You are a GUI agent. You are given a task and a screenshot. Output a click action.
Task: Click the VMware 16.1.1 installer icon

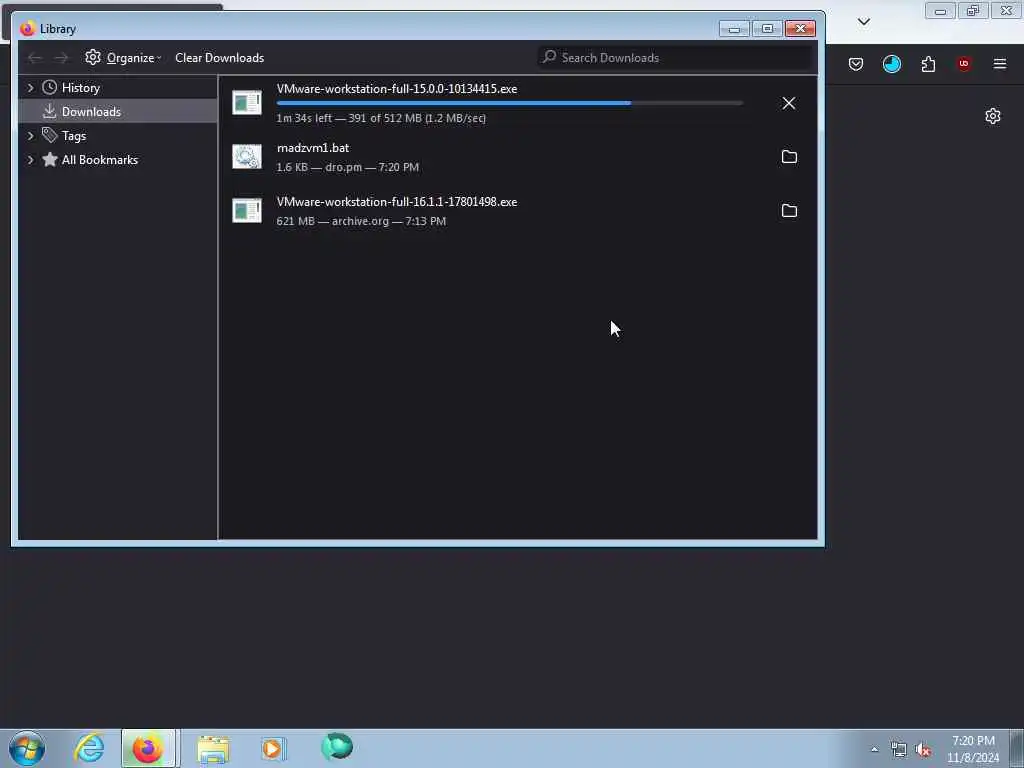pos(247,210)
